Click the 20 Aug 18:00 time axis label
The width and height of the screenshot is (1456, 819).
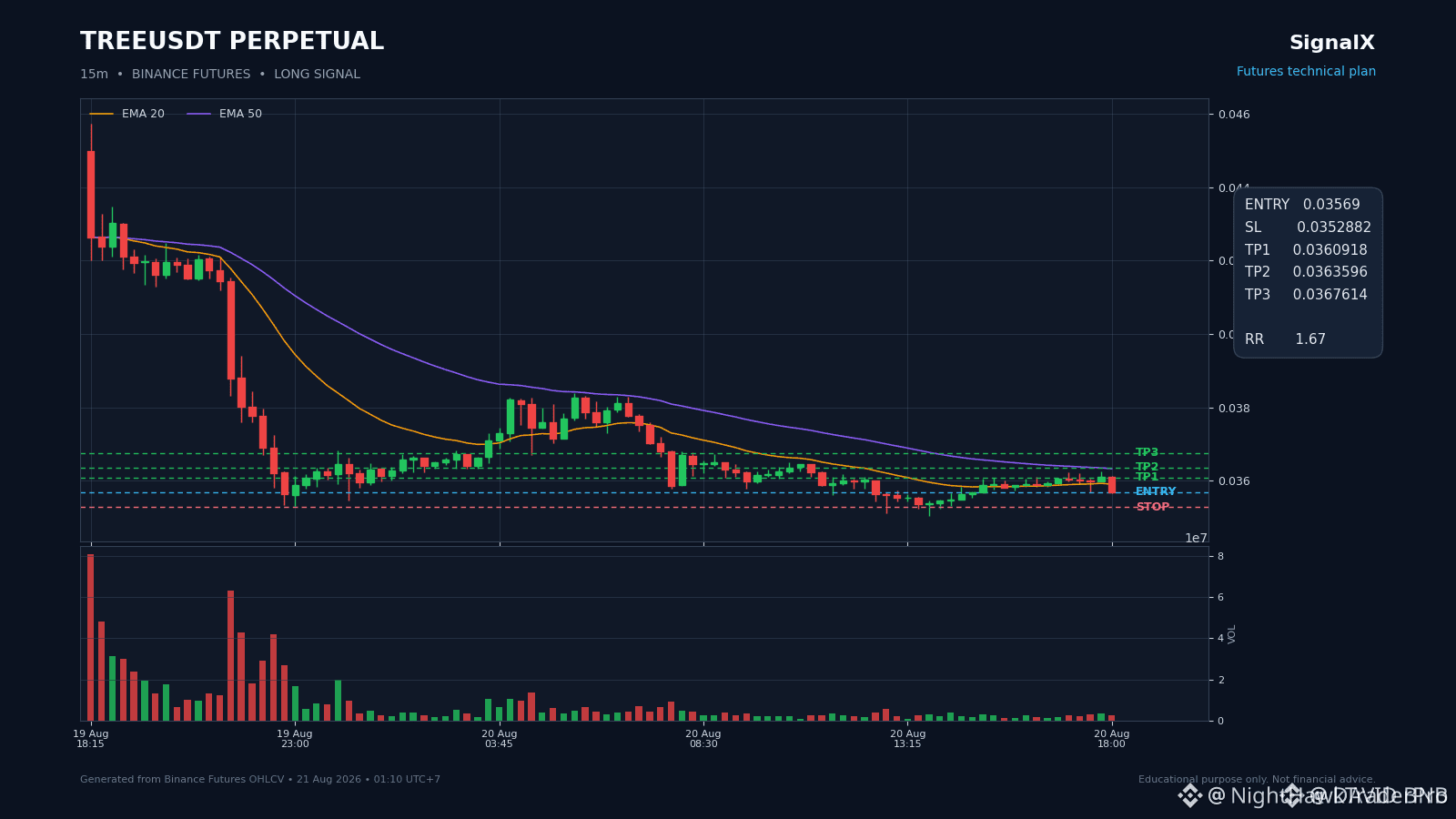pyautogui.click(x=1112, y=739)
